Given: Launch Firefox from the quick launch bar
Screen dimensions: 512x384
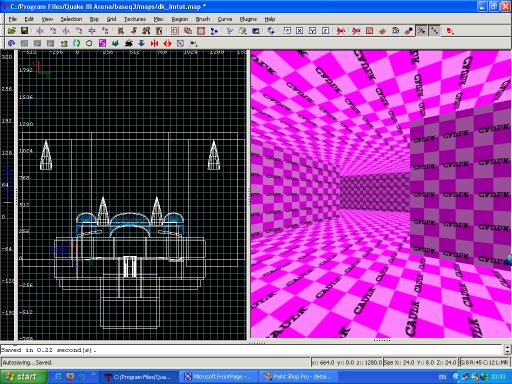Looking at the screenshot, I should point(70,377).
